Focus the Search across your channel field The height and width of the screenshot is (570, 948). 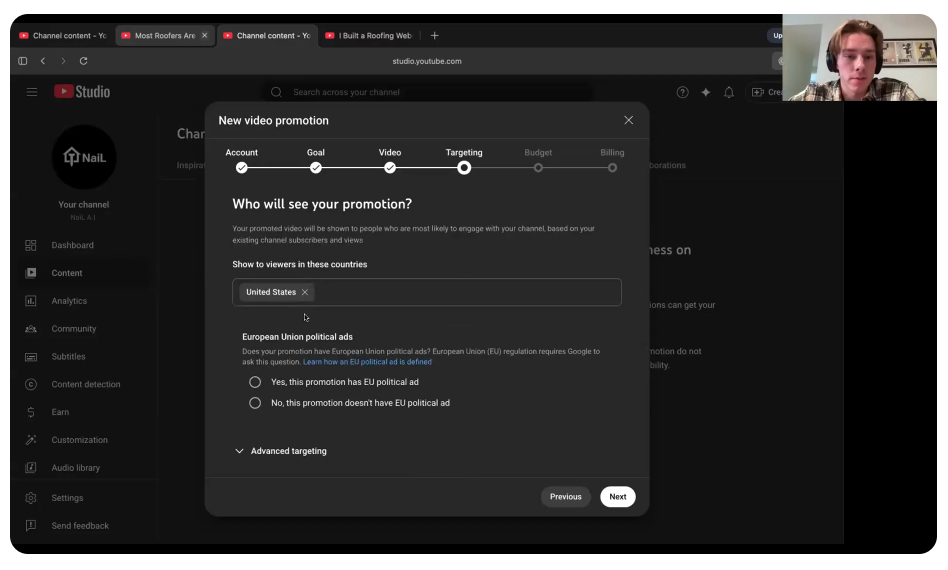(429, 92)
